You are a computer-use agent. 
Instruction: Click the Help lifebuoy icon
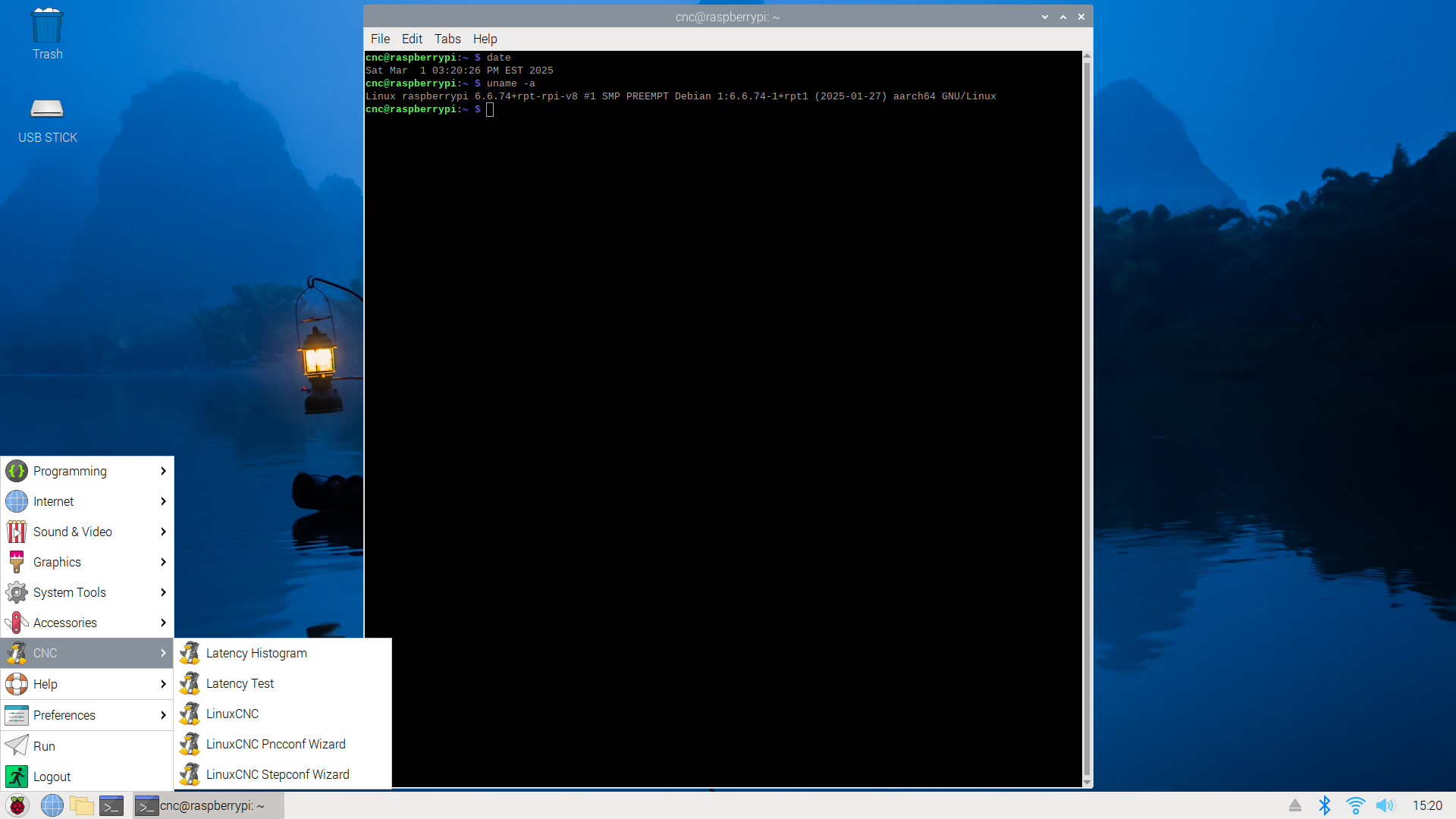tap(17, 684)
